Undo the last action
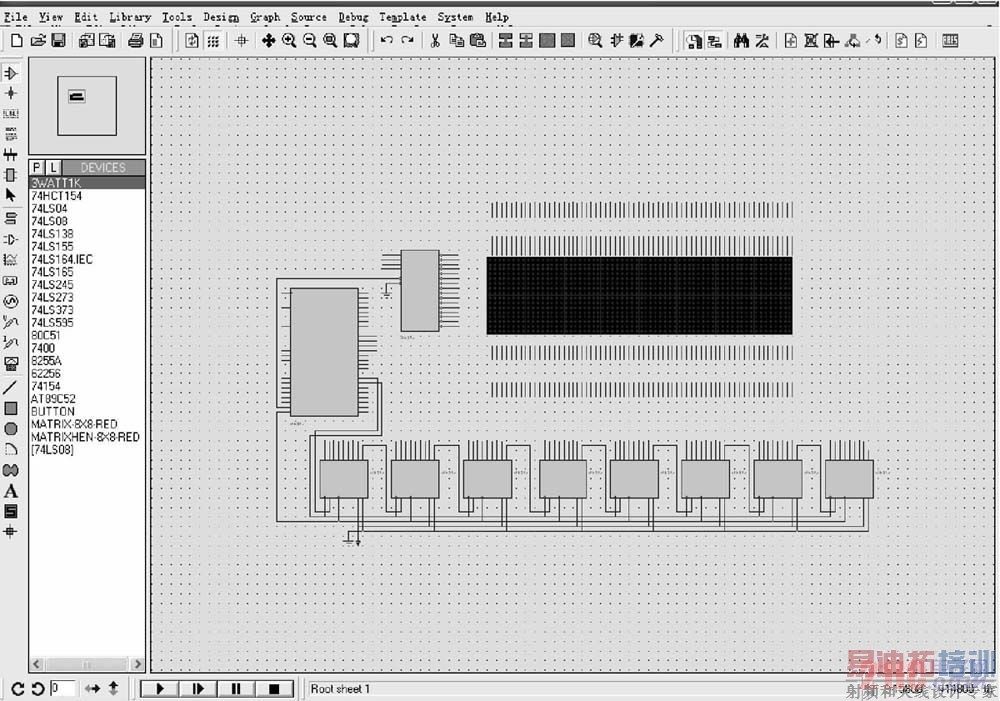This screenshot has height=701, width=1000. pyautogui.click(x=386, y=41)
